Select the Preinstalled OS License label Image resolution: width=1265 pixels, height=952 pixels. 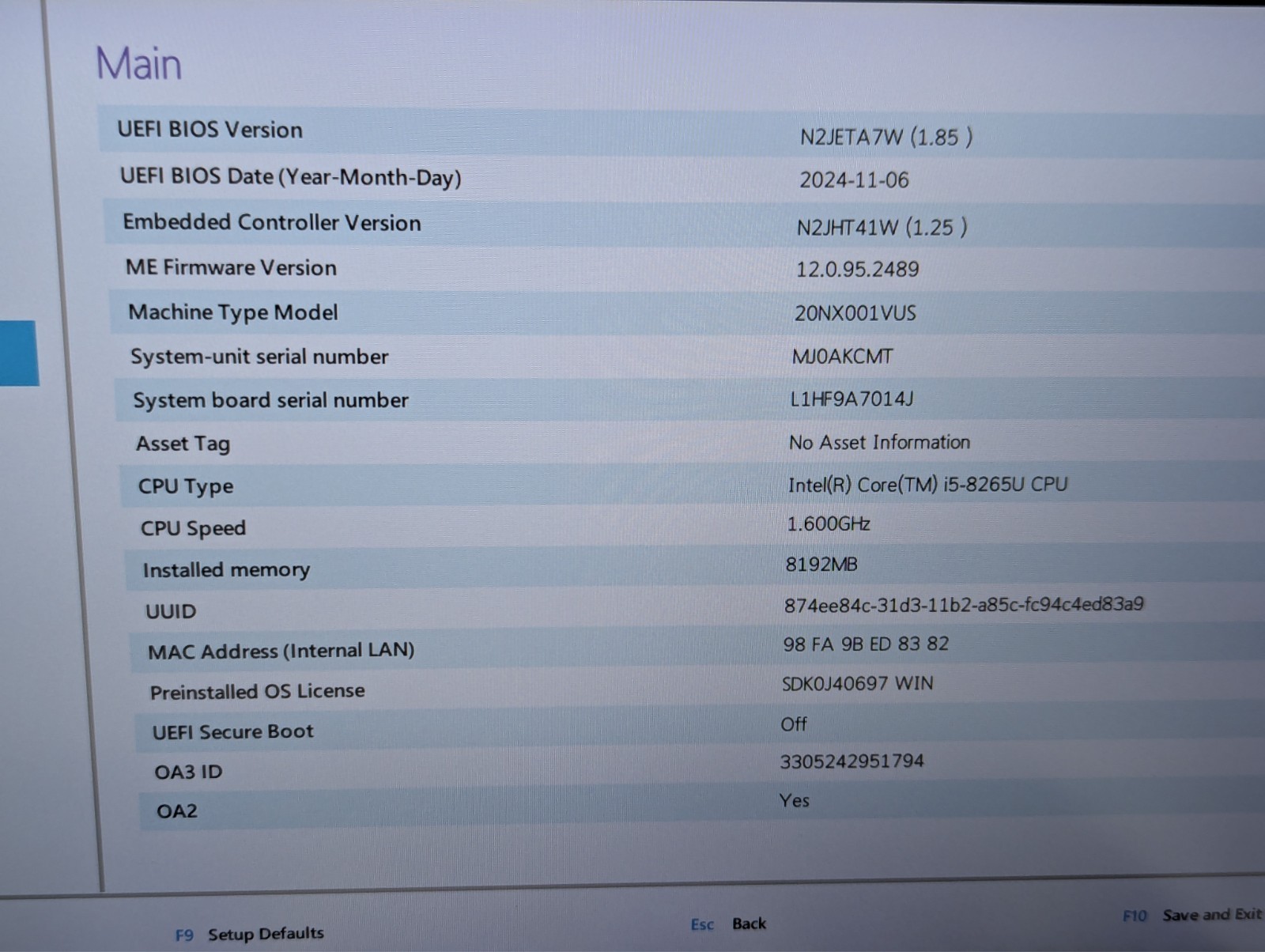click(258, 691)
